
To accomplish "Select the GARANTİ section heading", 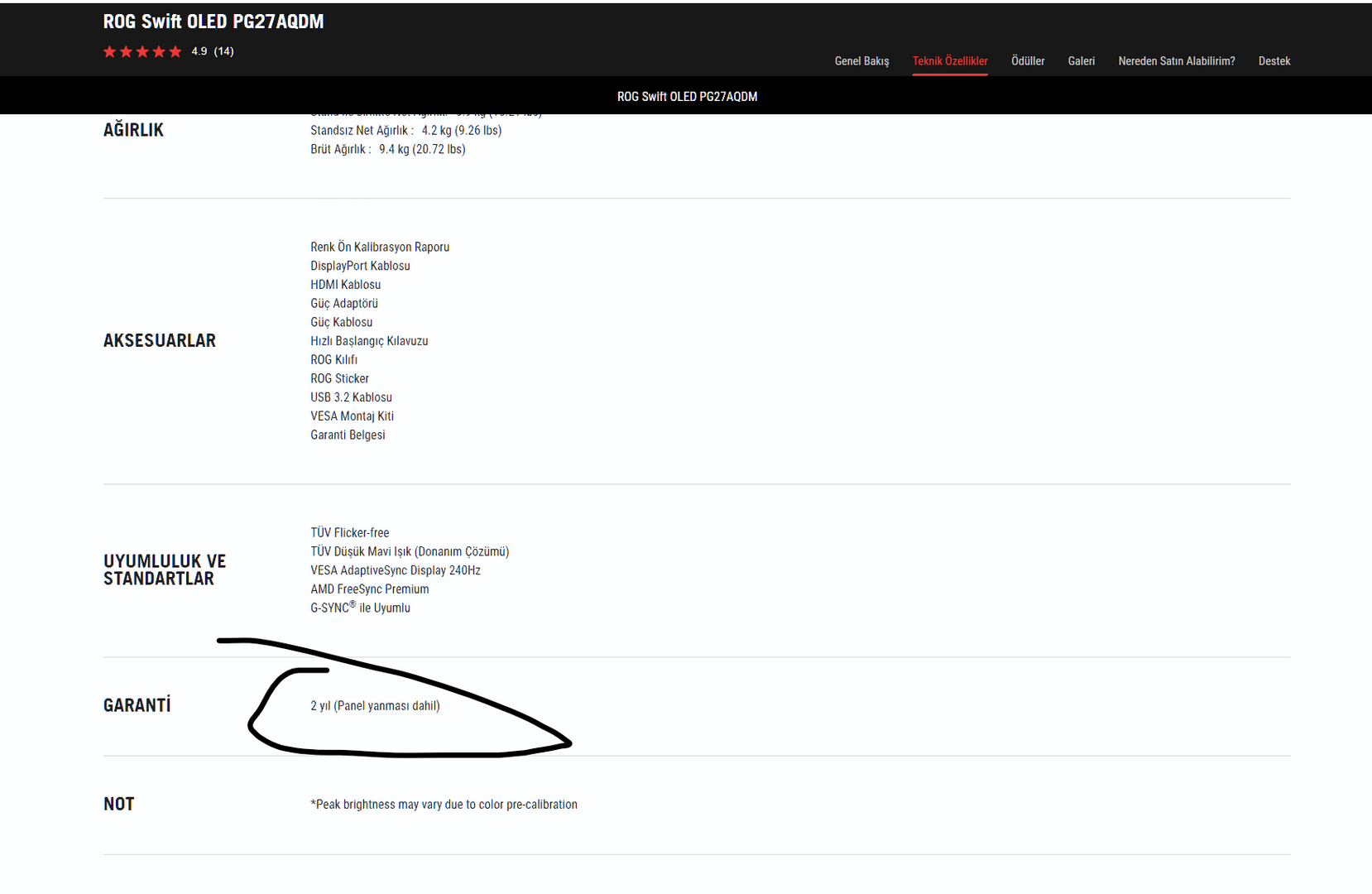I will coord(137,706).
